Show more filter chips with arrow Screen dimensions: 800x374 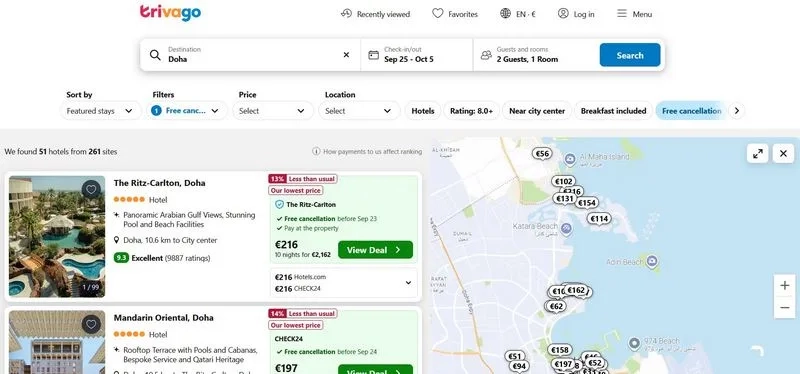736,111
